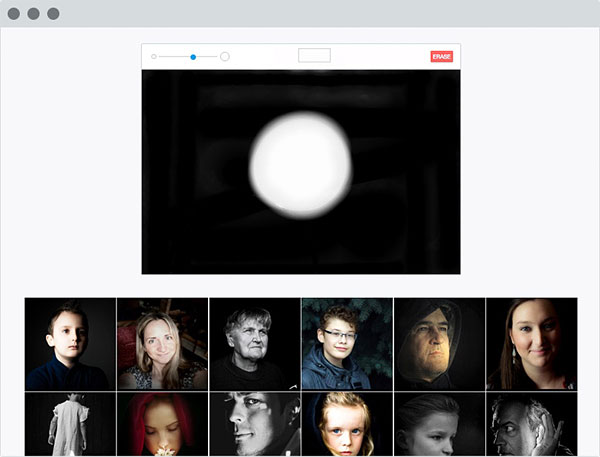
Task: Pick the boy with glasses portrait
Action: 346,343
